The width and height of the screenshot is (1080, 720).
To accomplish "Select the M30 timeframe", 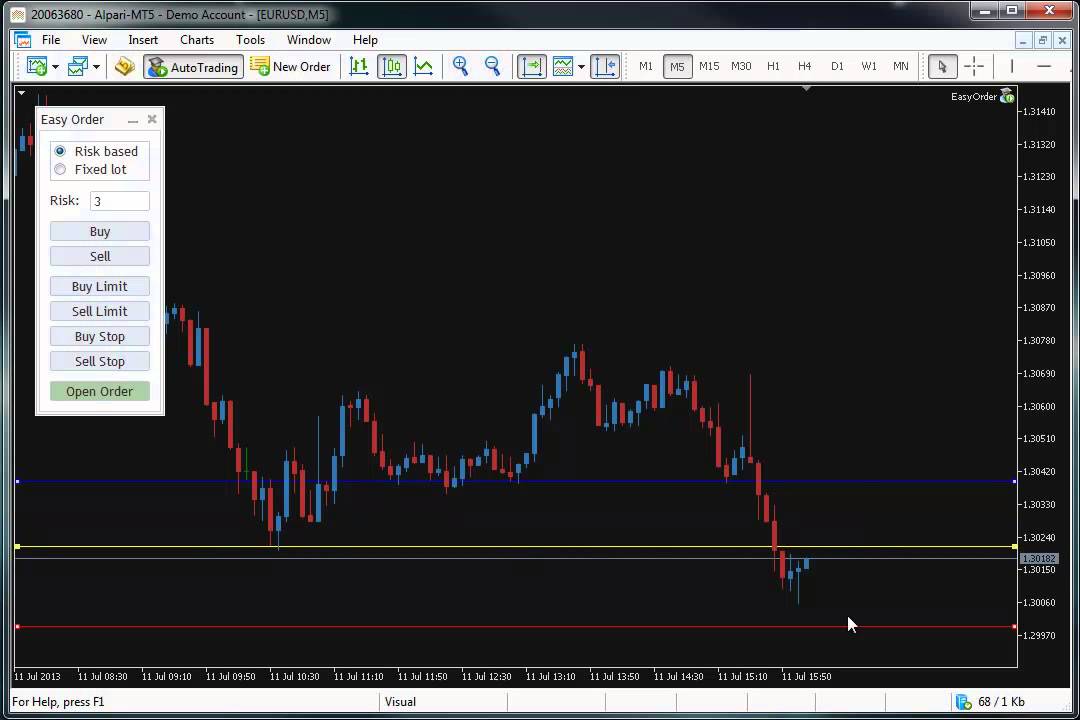I will point(741,66).
